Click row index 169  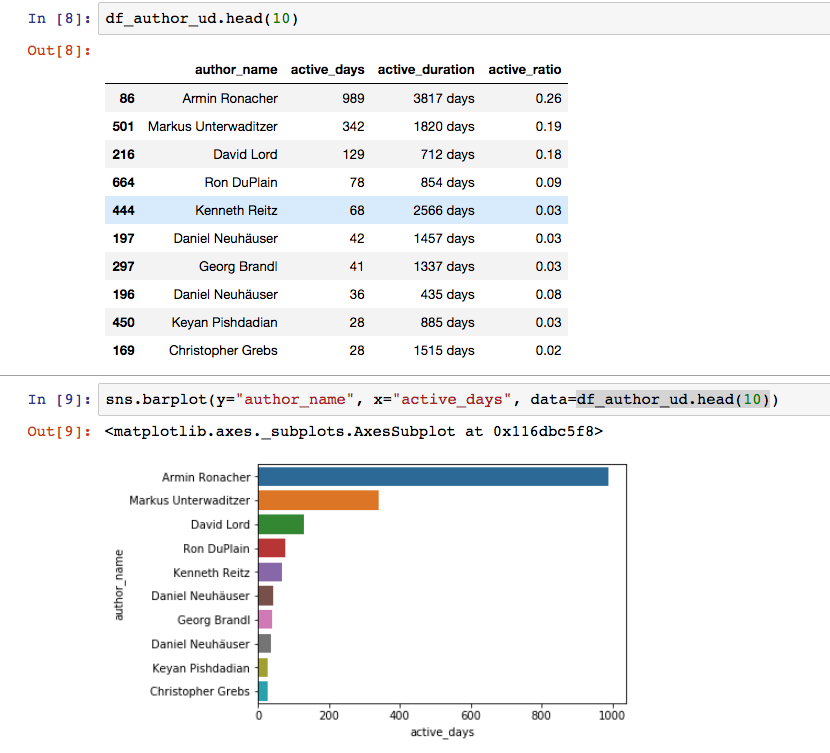(123, 351)
